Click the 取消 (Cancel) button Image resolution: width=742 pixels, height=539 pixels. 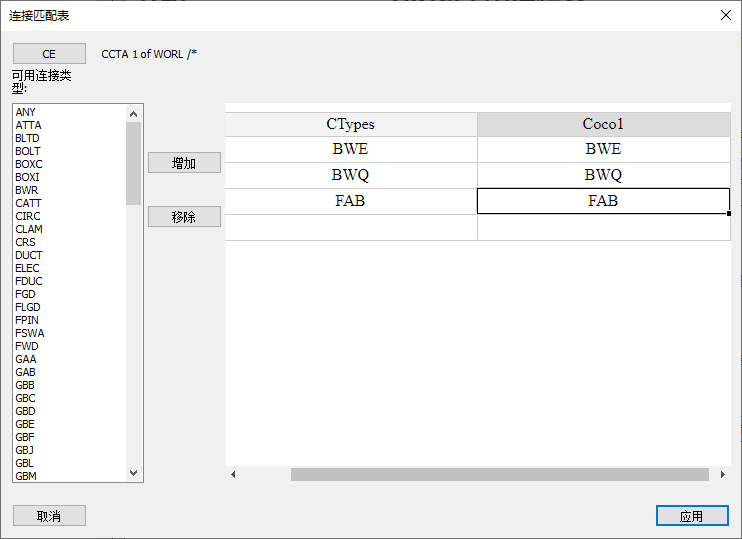click(x=49, y=516)
